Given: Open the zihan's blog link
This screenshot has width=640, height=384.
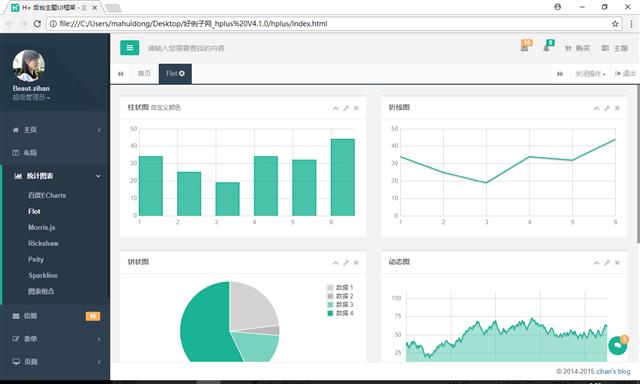Looking at the screenshot, I should 613,371.
